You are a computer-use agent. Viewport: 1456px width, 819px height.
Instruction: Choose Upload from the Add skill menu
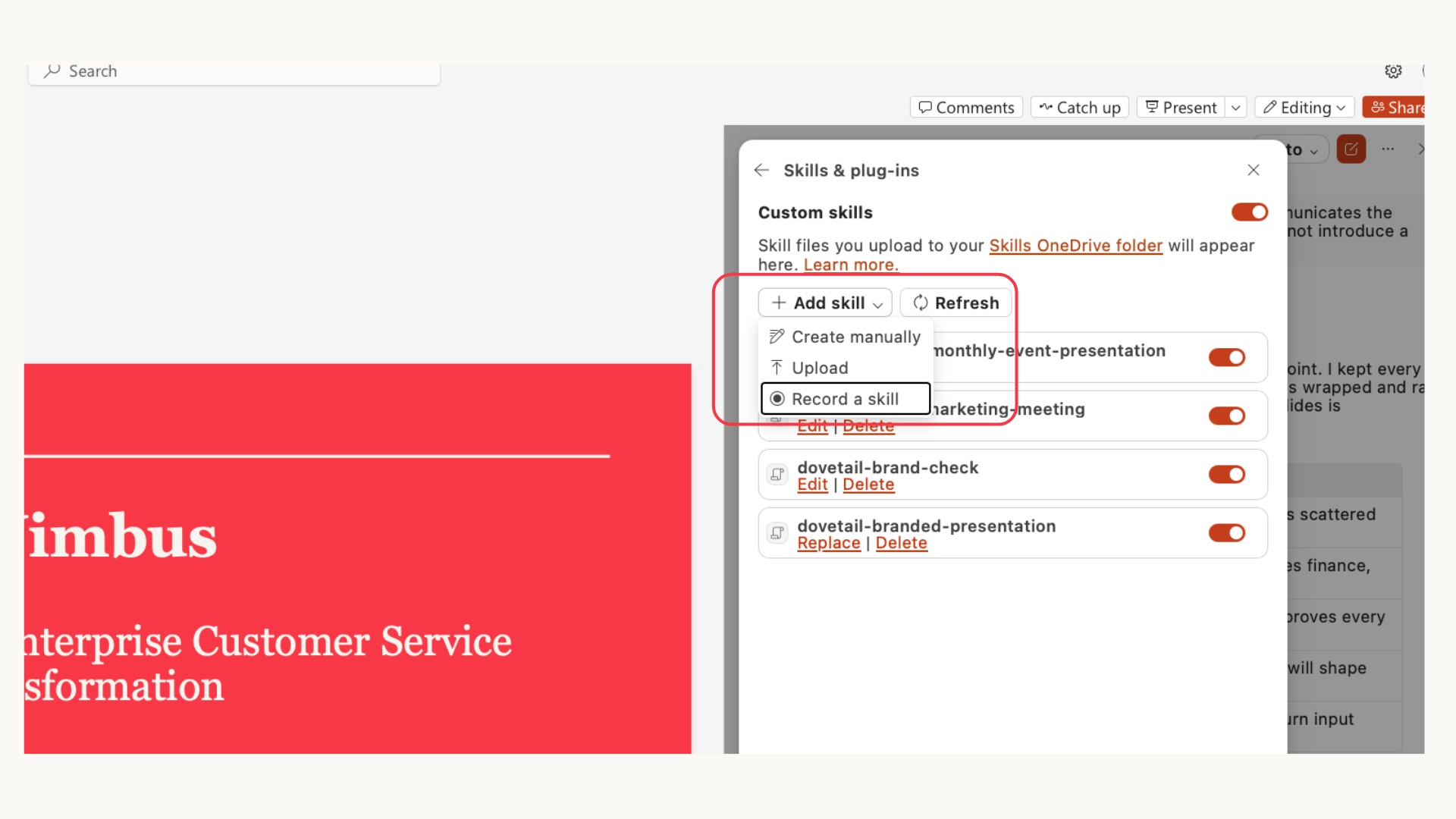point(846,368)
